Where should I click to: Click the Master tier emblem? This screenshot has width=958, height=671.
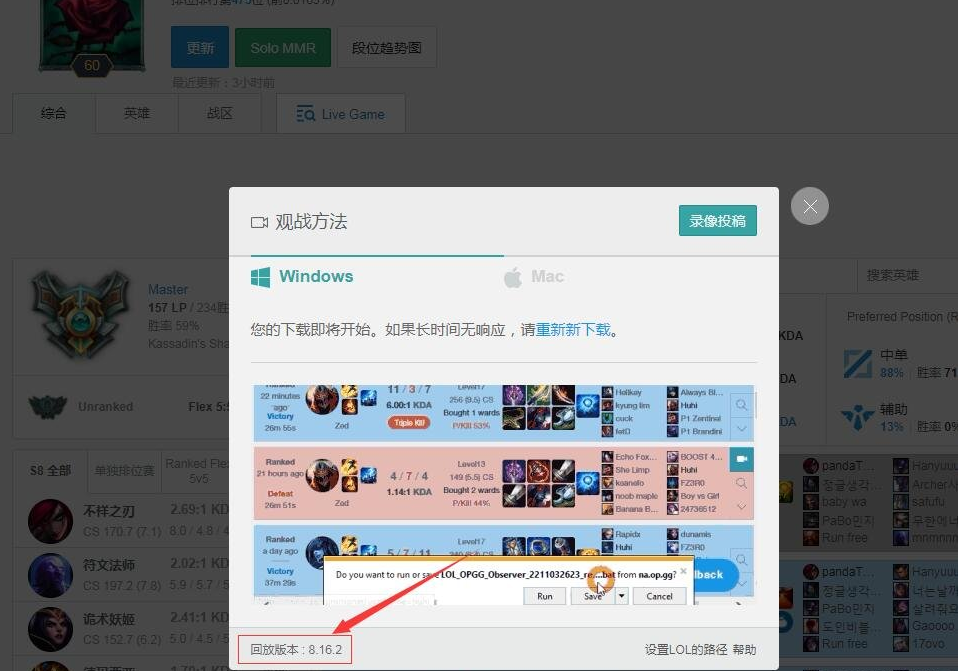[x=80, y=313]
